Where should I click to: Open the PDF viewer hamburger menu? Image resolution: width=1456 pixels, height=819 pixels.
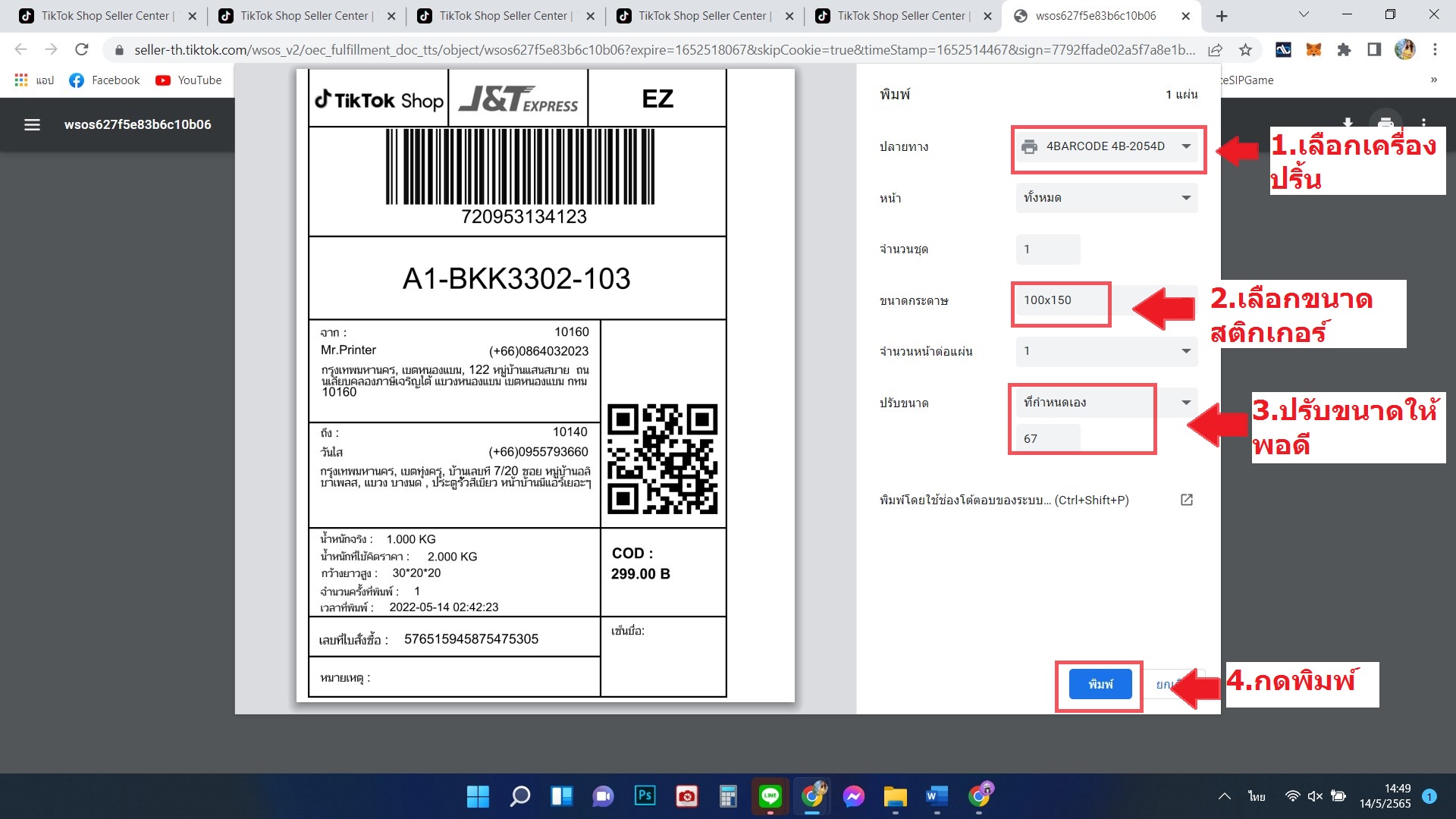(x=32, y=124)
